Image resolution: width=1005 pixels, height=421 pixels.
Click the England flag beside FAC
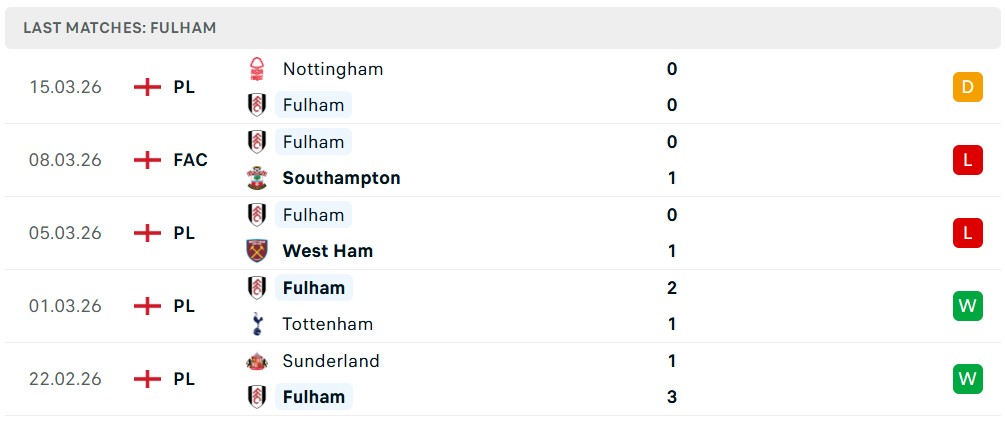tap(147, 160)
